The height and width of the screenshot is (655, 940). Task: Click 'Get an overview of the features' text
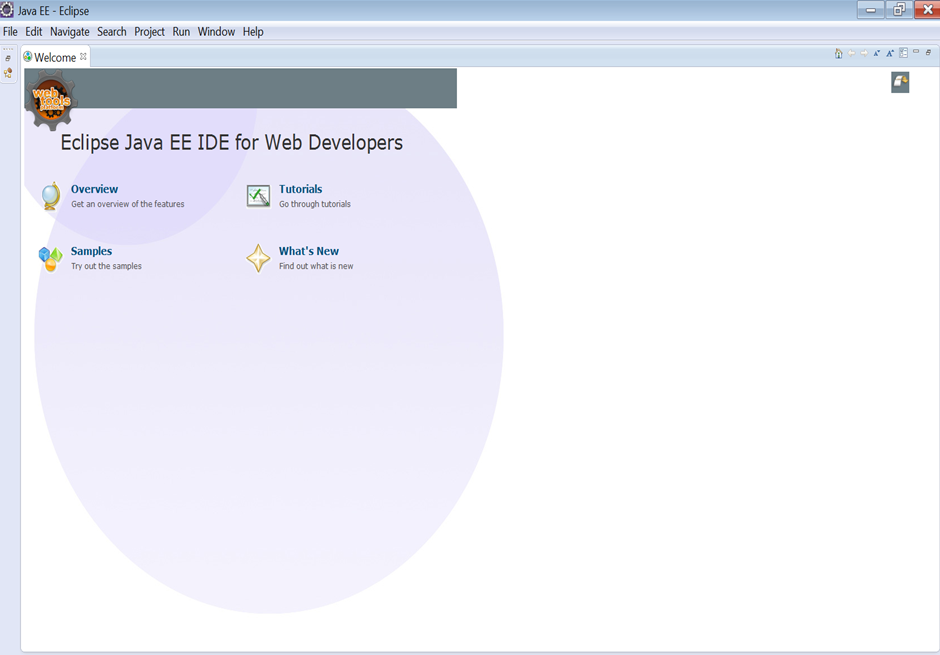[128, 204]
